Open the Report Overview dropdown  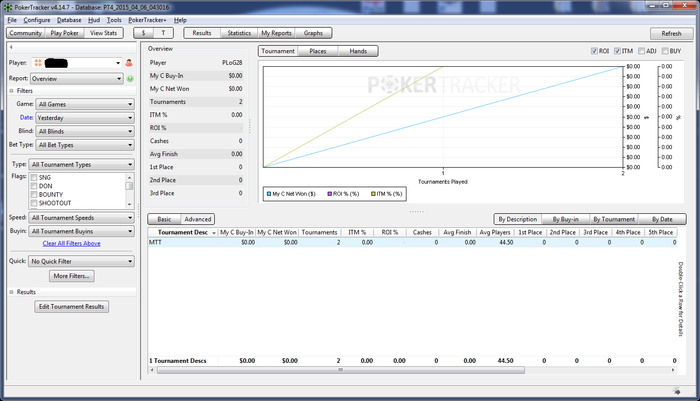pos(76,79)
